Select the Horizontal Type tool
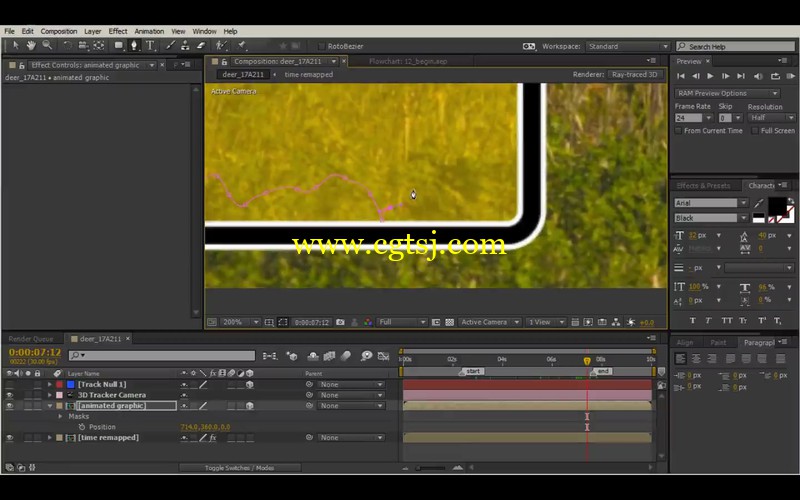 point(151,45)
